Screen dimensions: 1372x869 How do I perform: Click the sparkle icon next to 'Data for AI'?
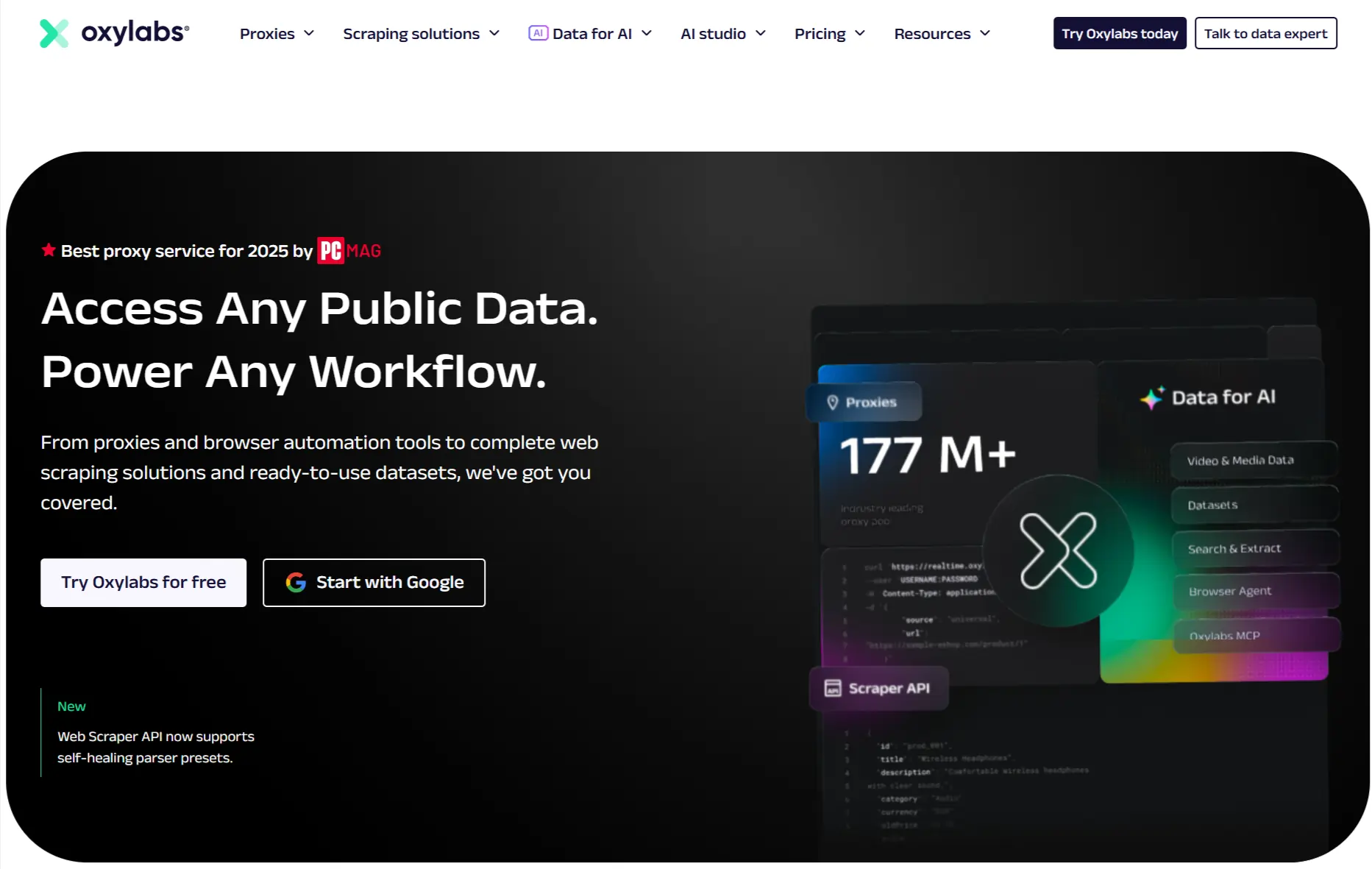1151,397
